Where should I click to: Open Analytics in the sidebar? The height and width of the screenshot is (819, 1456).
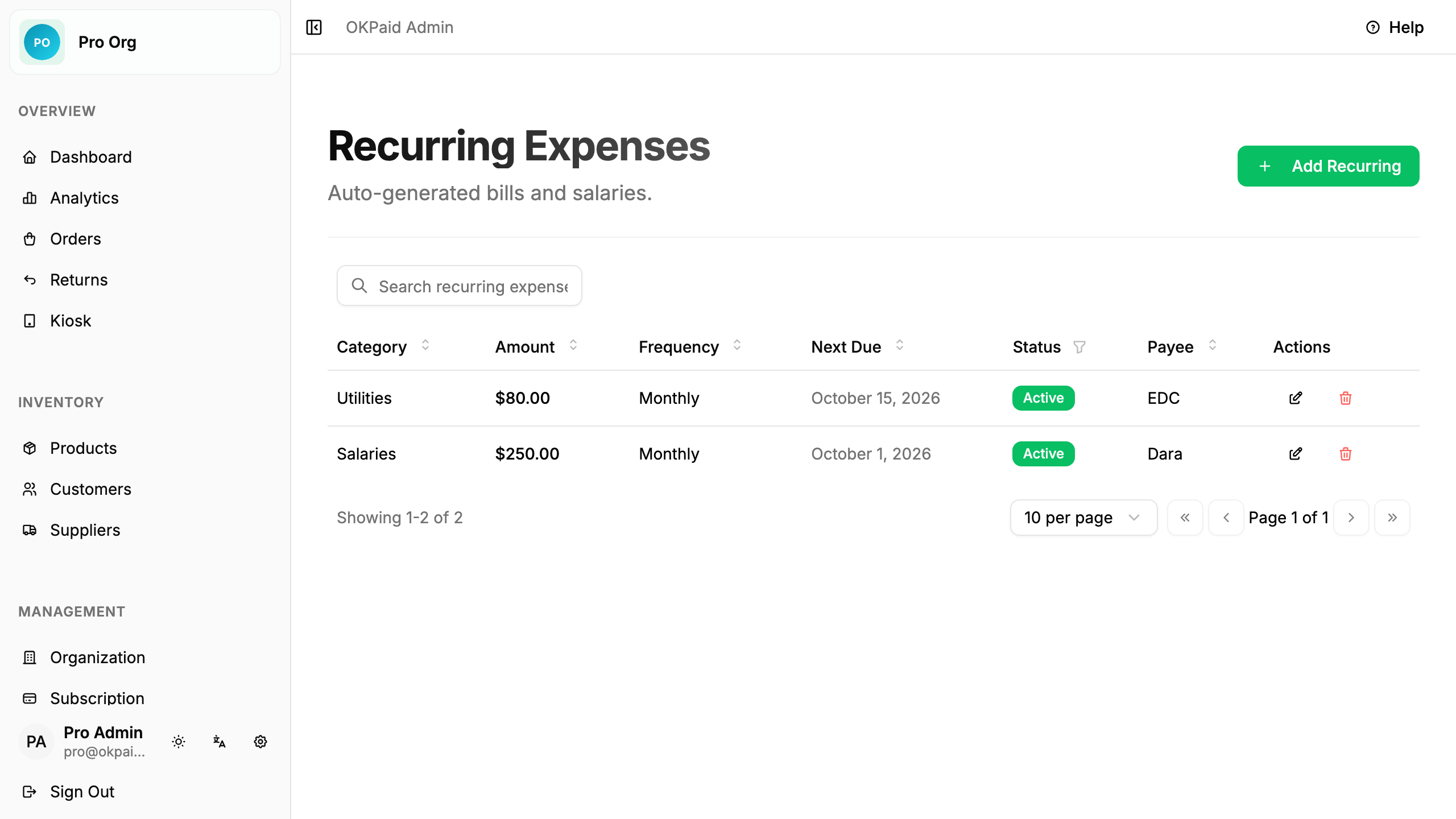pos(145,198)
